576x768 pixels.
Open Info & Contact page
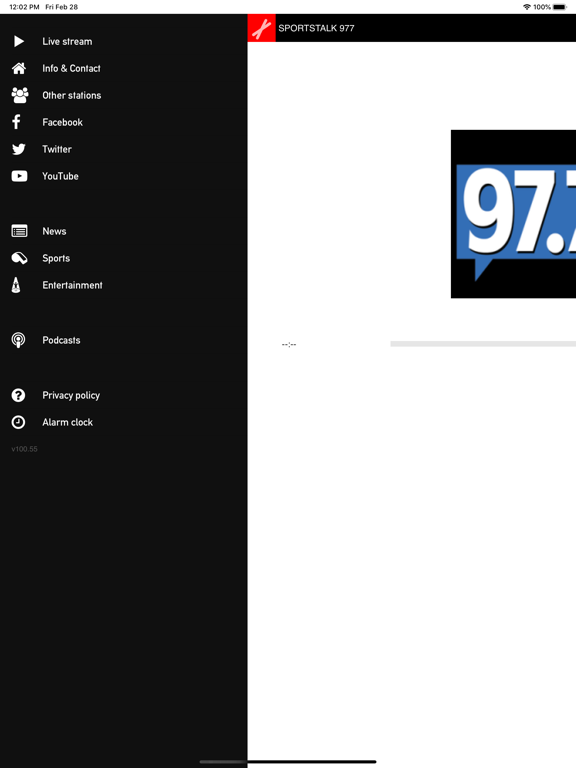72,69
